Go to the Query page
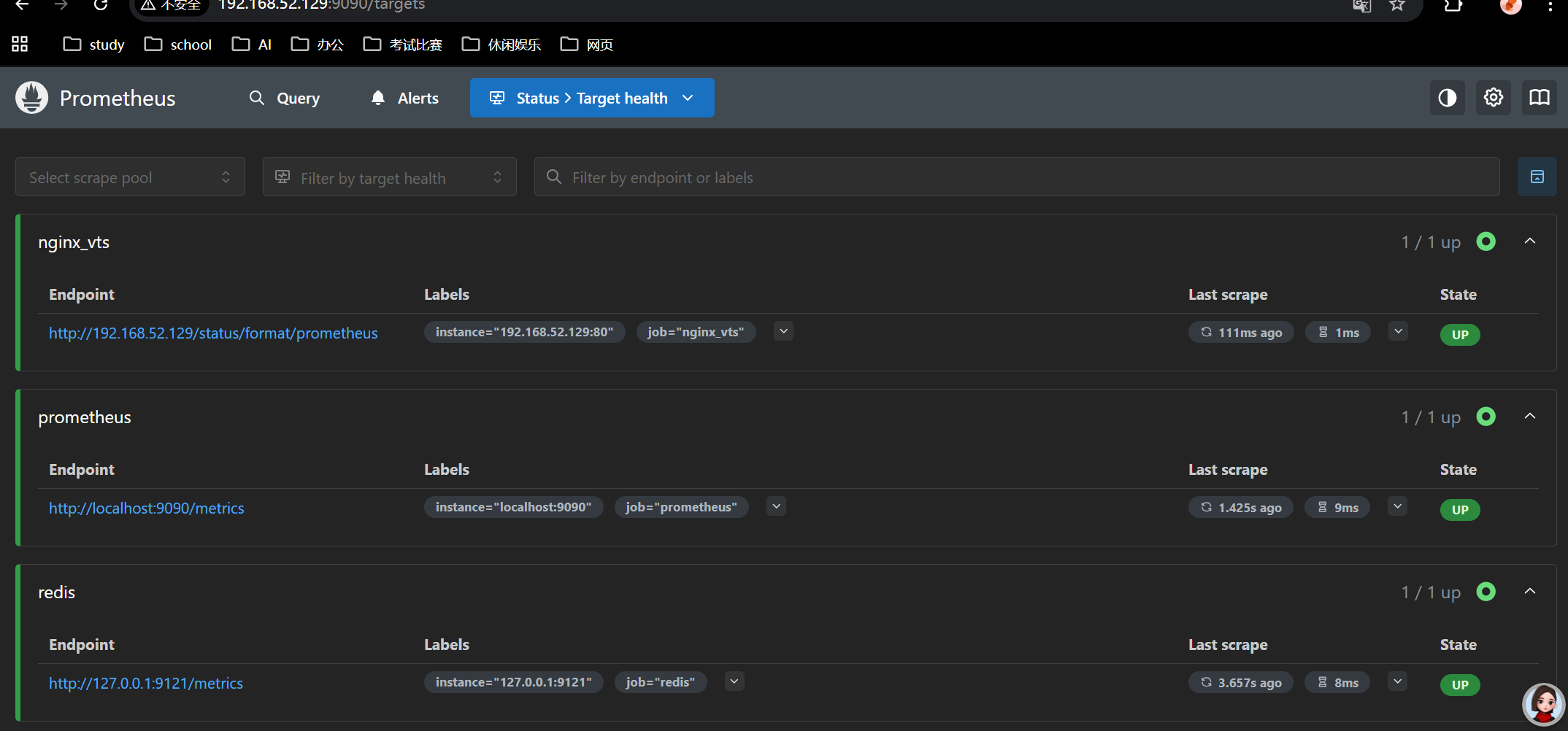The image size is (1568, 731). click(x=285, y=98)
